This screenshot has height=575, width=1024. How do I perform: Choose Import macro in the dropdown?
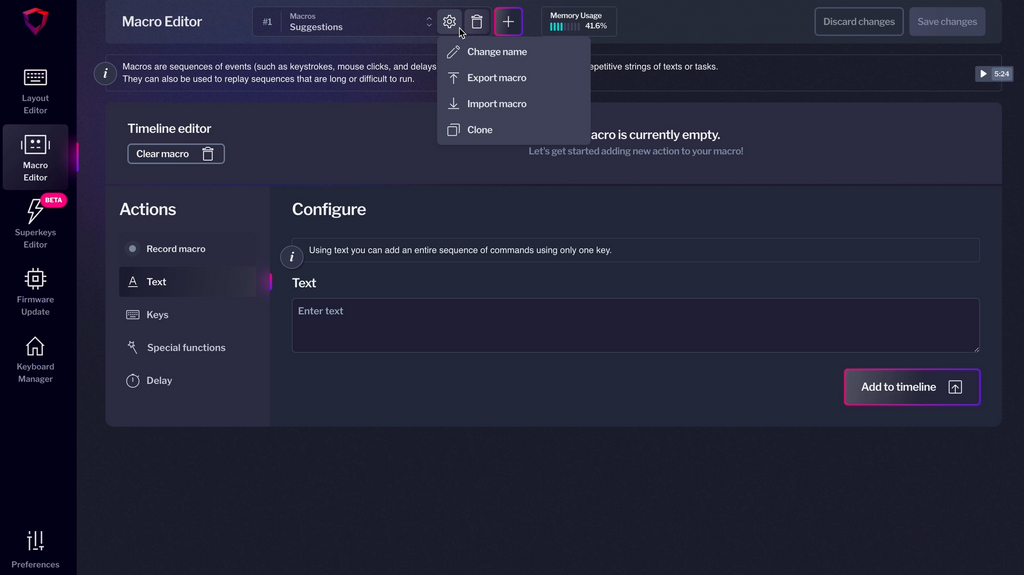click(x=496, y=104)
